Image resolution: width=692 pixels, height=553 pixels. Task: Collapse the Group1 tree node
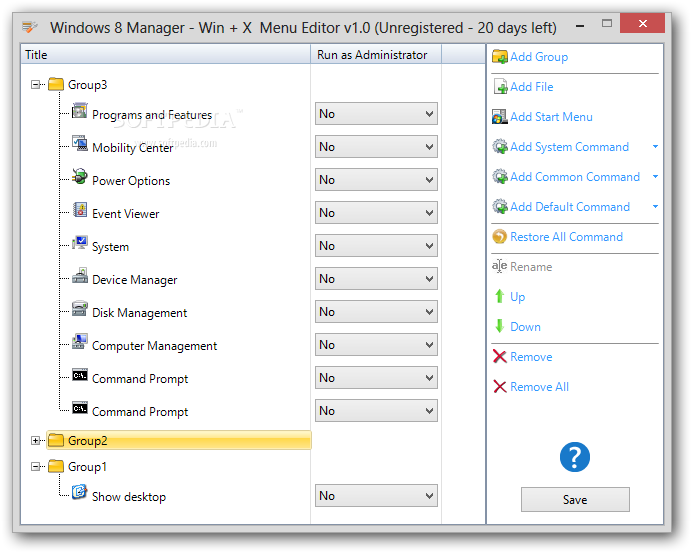(x=35, y=466)
